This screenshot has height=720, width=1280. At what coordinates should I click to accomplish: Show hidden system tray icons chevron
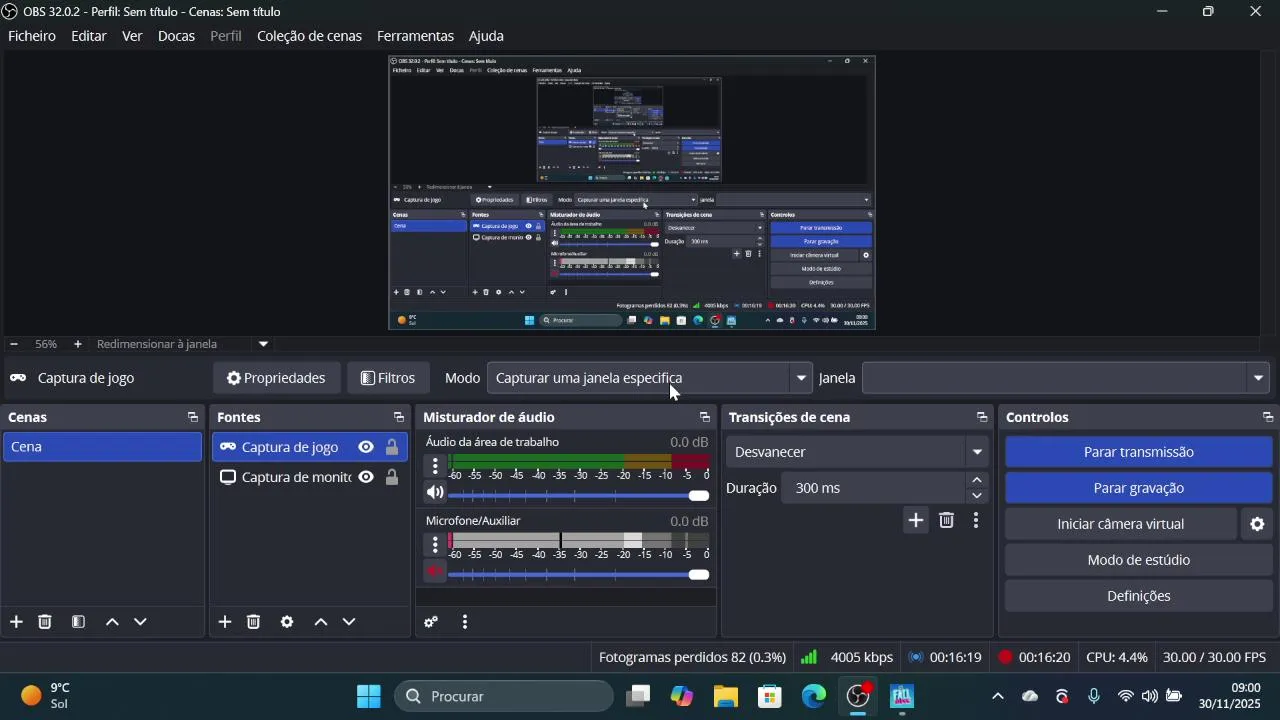click(x=997, y=696)
